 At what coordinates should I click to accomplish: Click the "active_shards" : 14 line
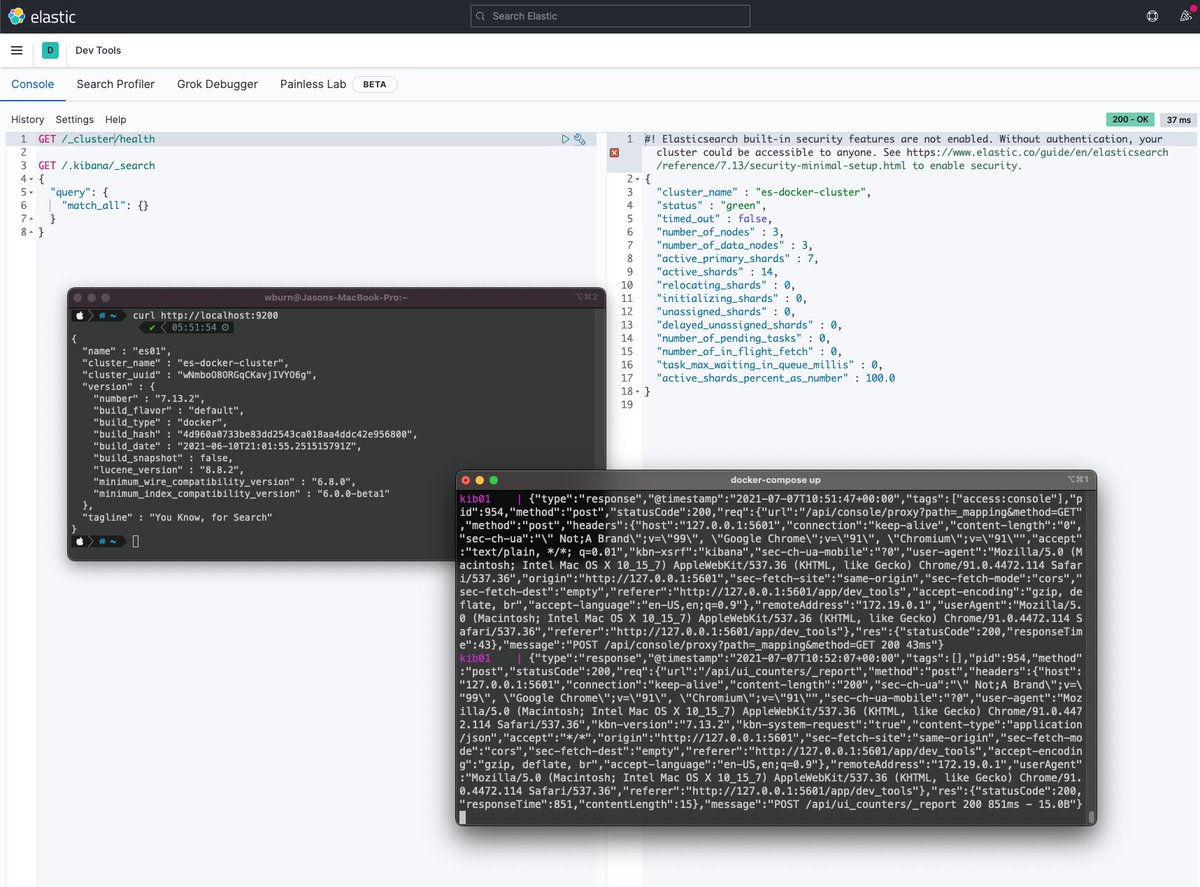716,272
